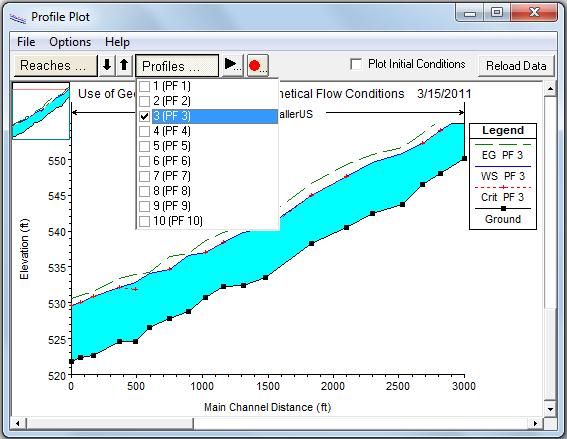Open the Options menu

(x=70, y=42)
